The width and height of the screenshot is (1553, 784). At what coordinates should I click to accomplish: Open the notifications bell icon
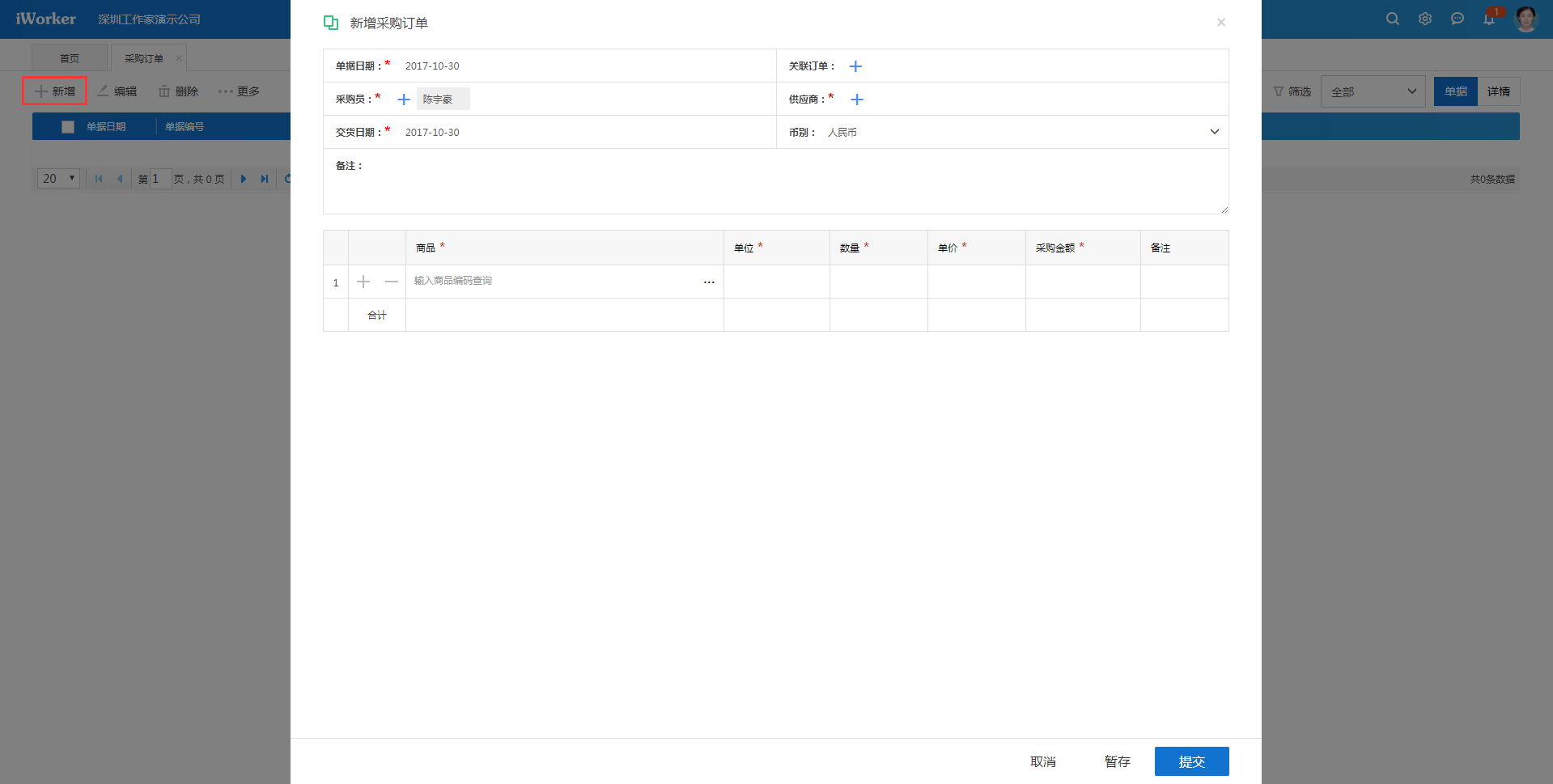[x=1489, y=19]
